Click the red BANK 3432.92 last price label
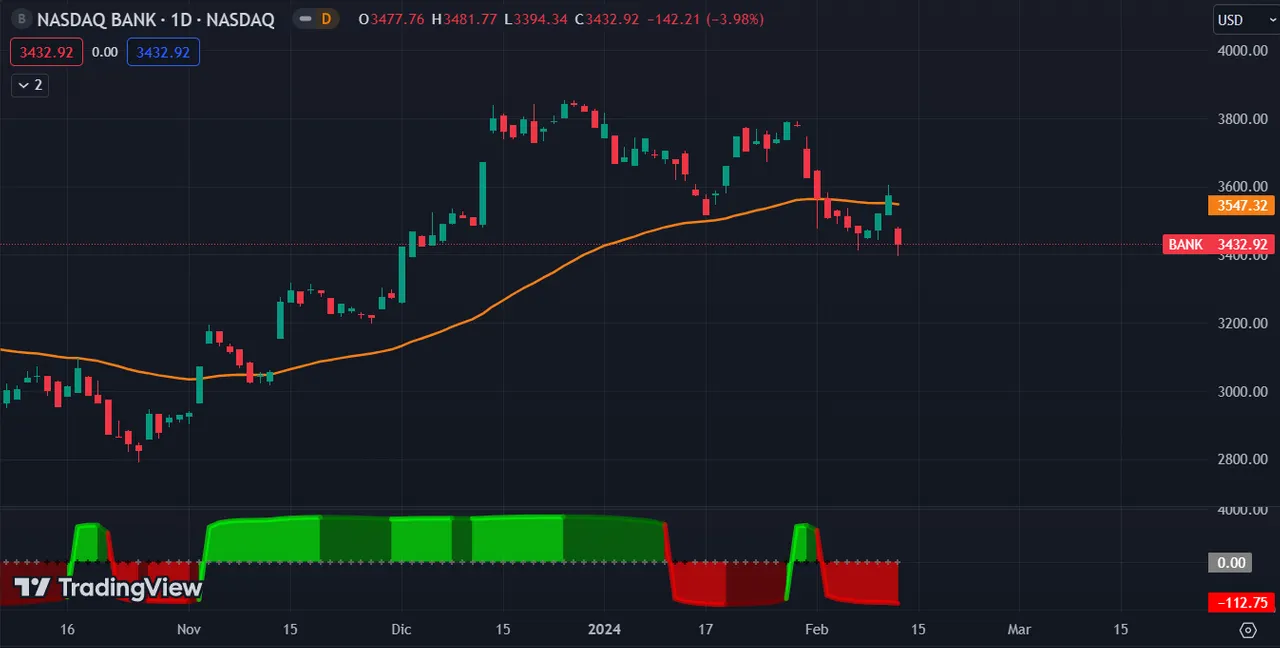Viewport: 1280px width, 648px height. click(x=1218, y=244)
